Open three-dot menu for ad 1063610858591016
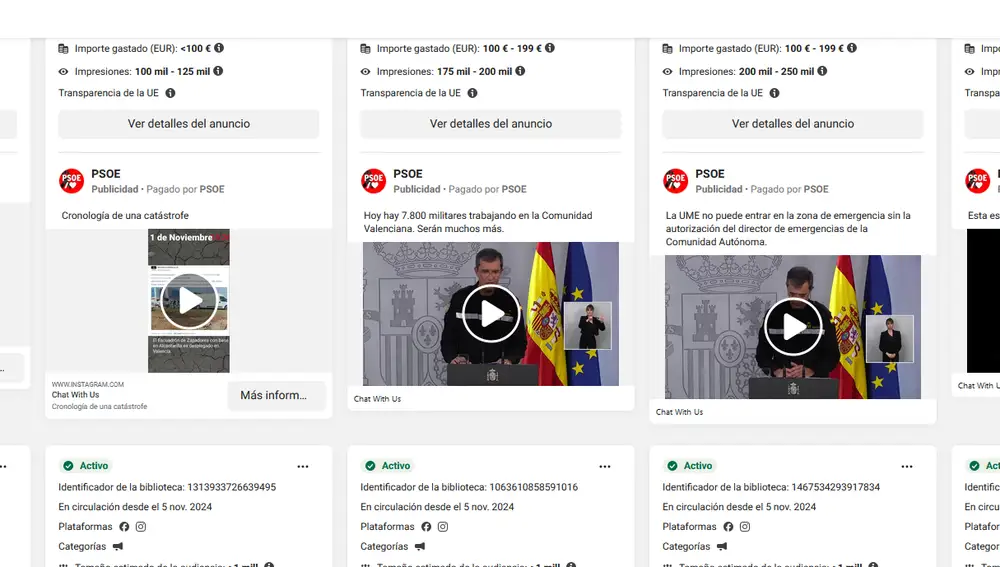Viewport: 1000px width, 567px height. (x=605, y=466)
